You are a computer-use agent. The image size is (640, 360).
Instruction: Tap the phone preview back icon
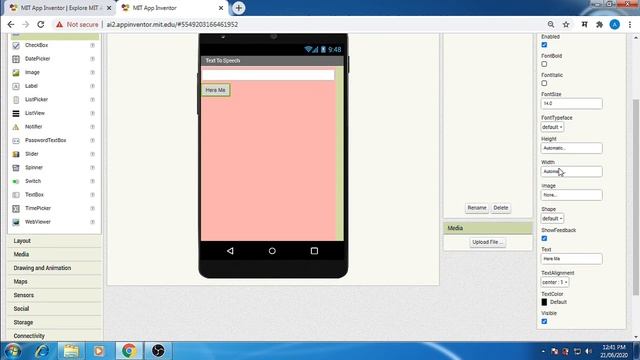tap(230, 251)
